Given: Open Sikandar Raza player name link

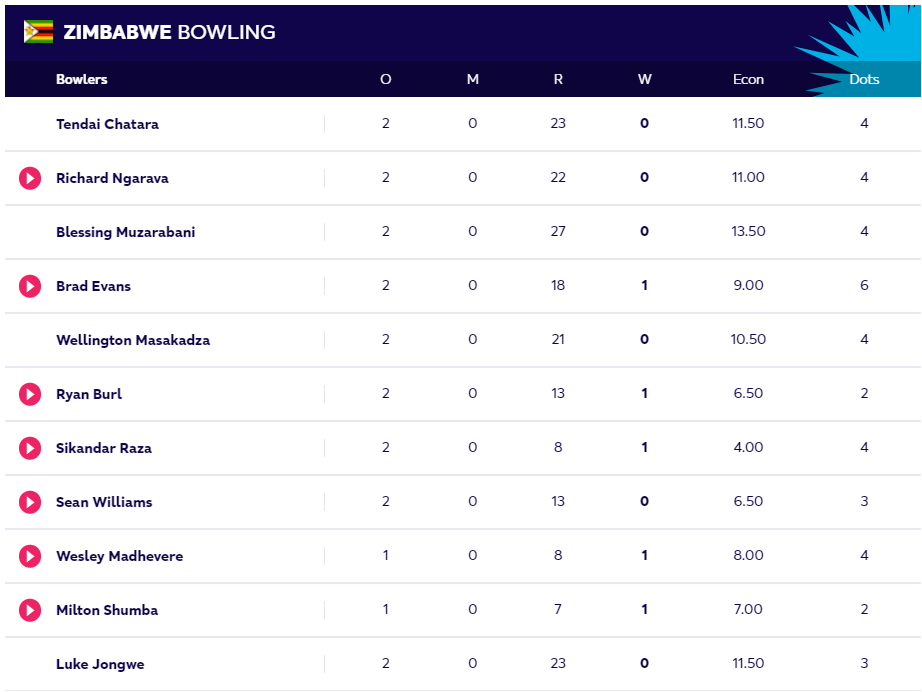Looking at the screenshot, I should (104, 448).
